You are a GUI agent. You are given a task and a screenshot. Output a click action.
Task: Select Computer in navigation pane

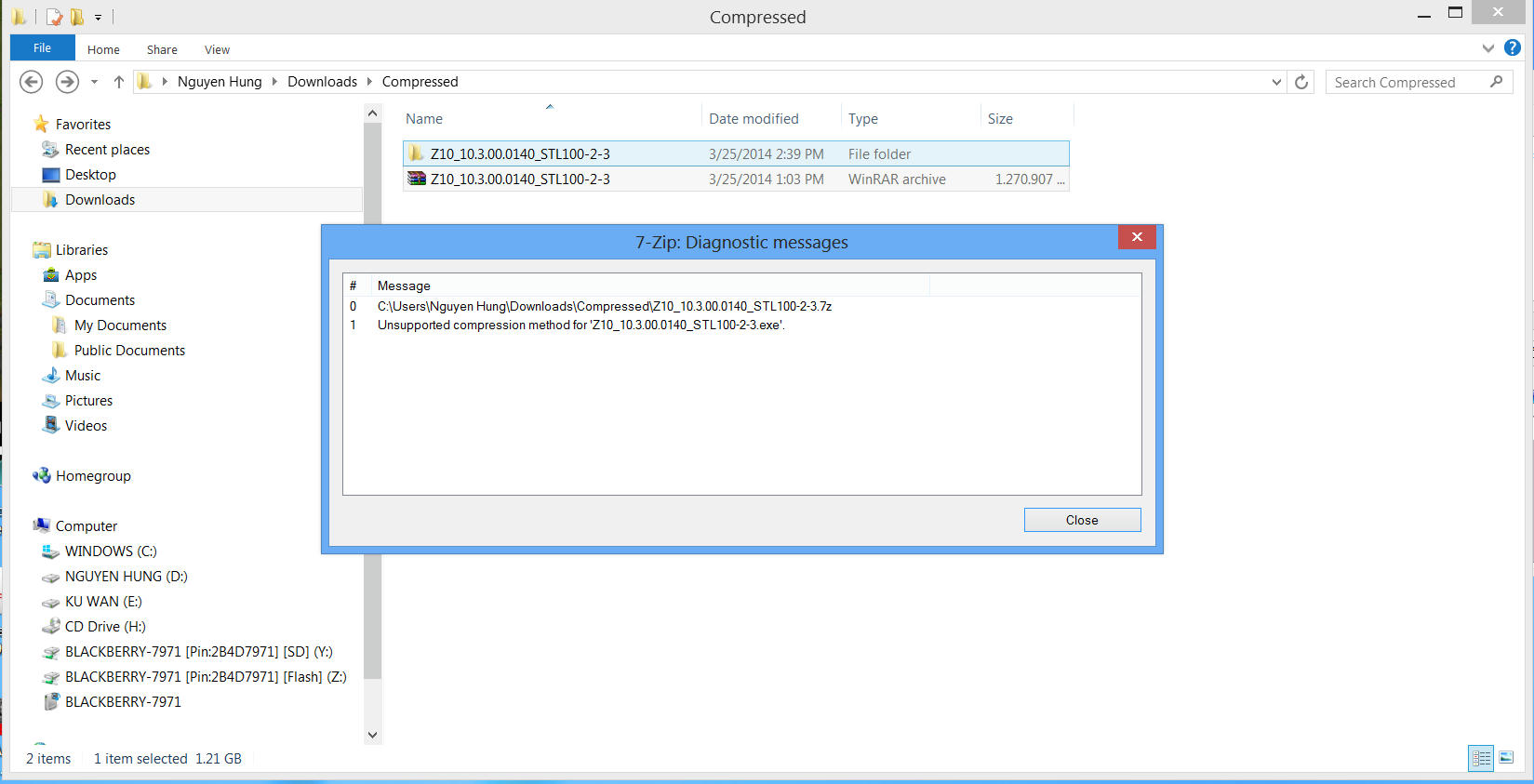tap(87, 525)
